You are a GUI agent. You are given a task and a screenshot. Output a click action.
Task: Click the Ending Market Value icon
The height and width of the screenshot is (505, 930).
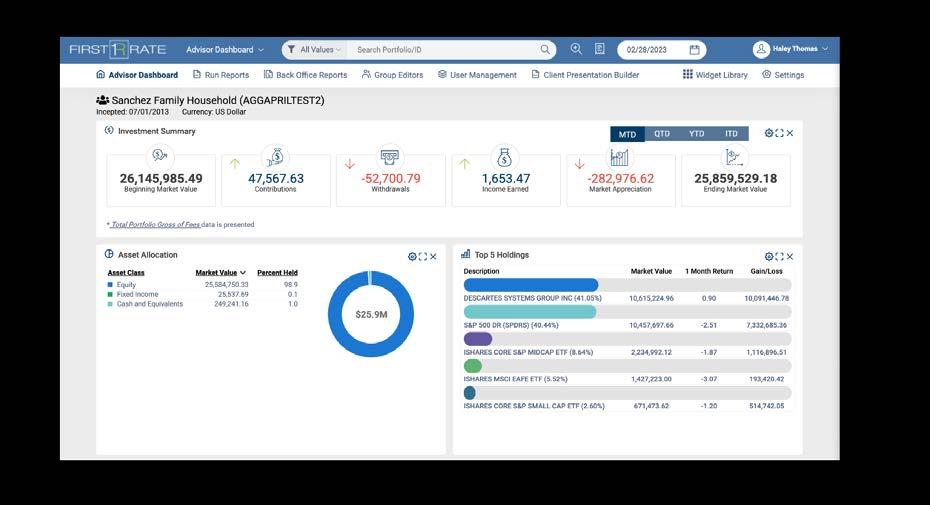pyautogui.click(x=734, y=157)
